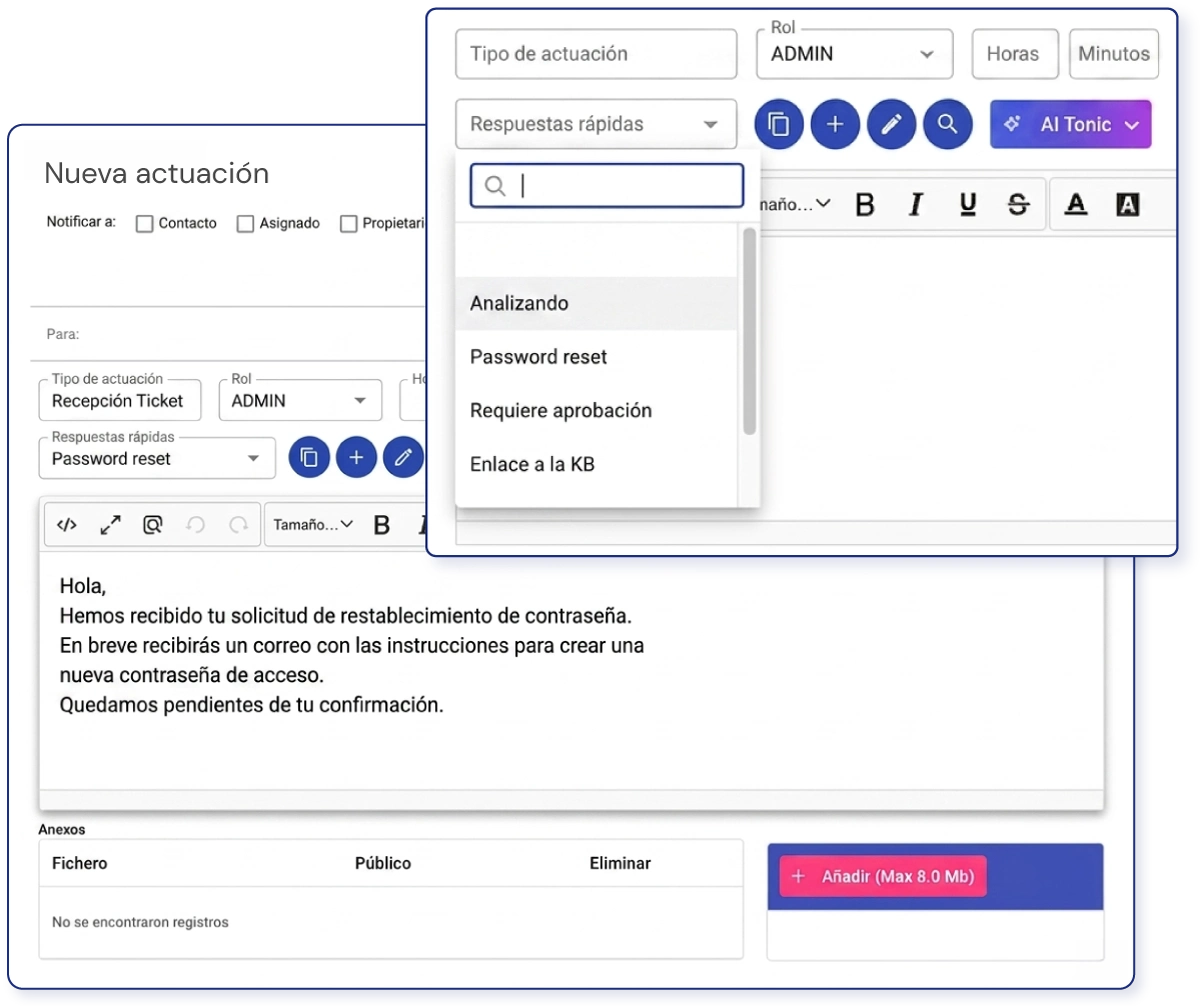Toggle underline in front panel editor toolbar
The image size is (1200, 1006).
coord(967,205)
